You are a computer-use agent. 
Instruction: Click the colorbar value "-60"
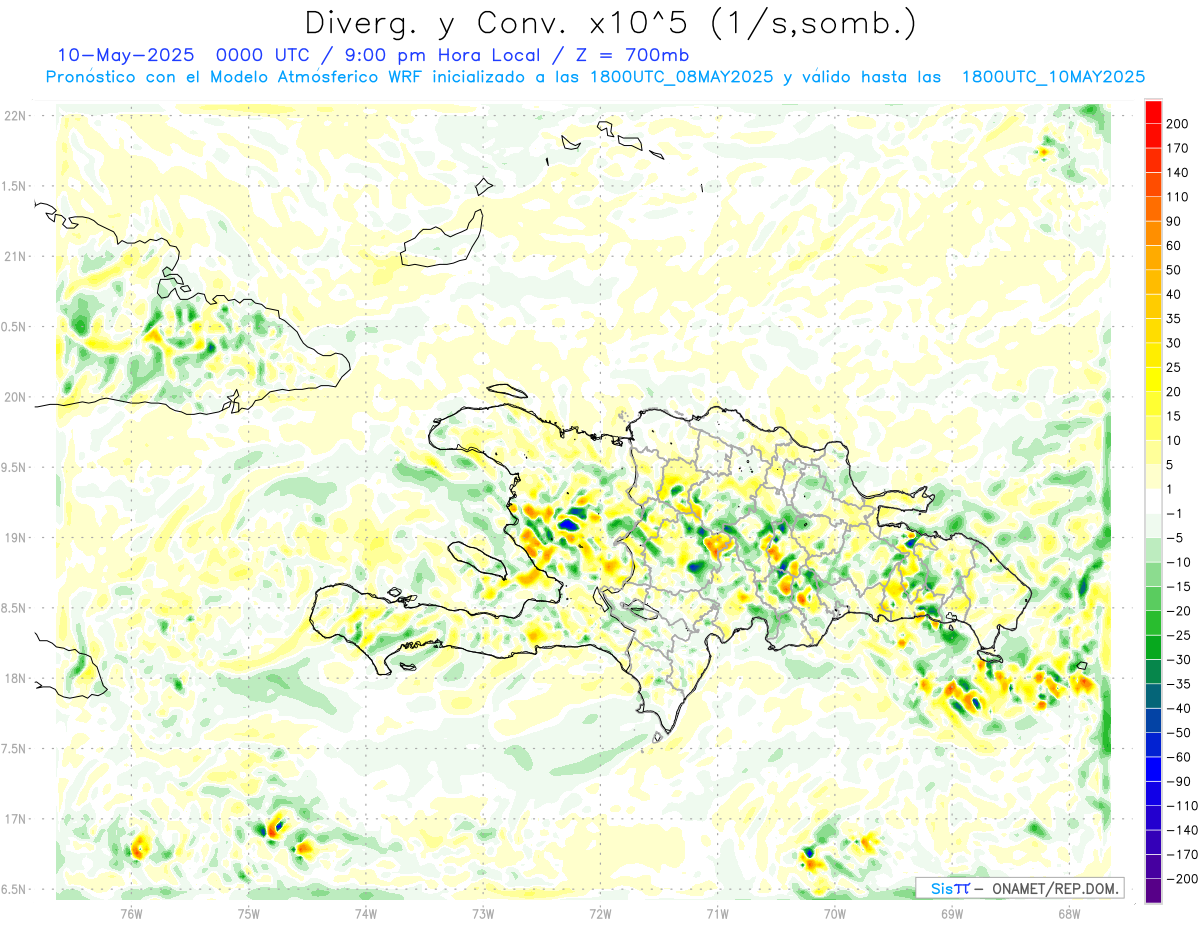pos(1179,758)
